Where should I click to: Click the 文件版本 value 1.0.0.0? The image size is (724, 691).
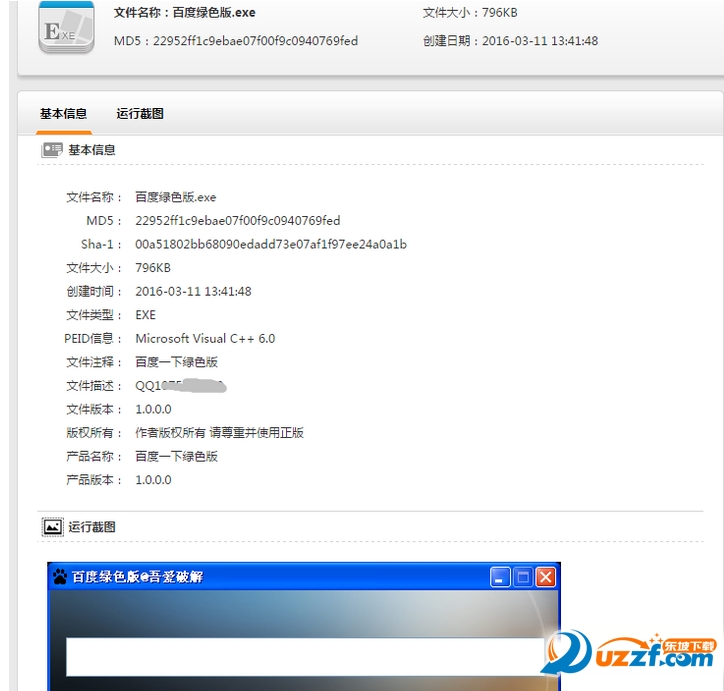point(153,409)
